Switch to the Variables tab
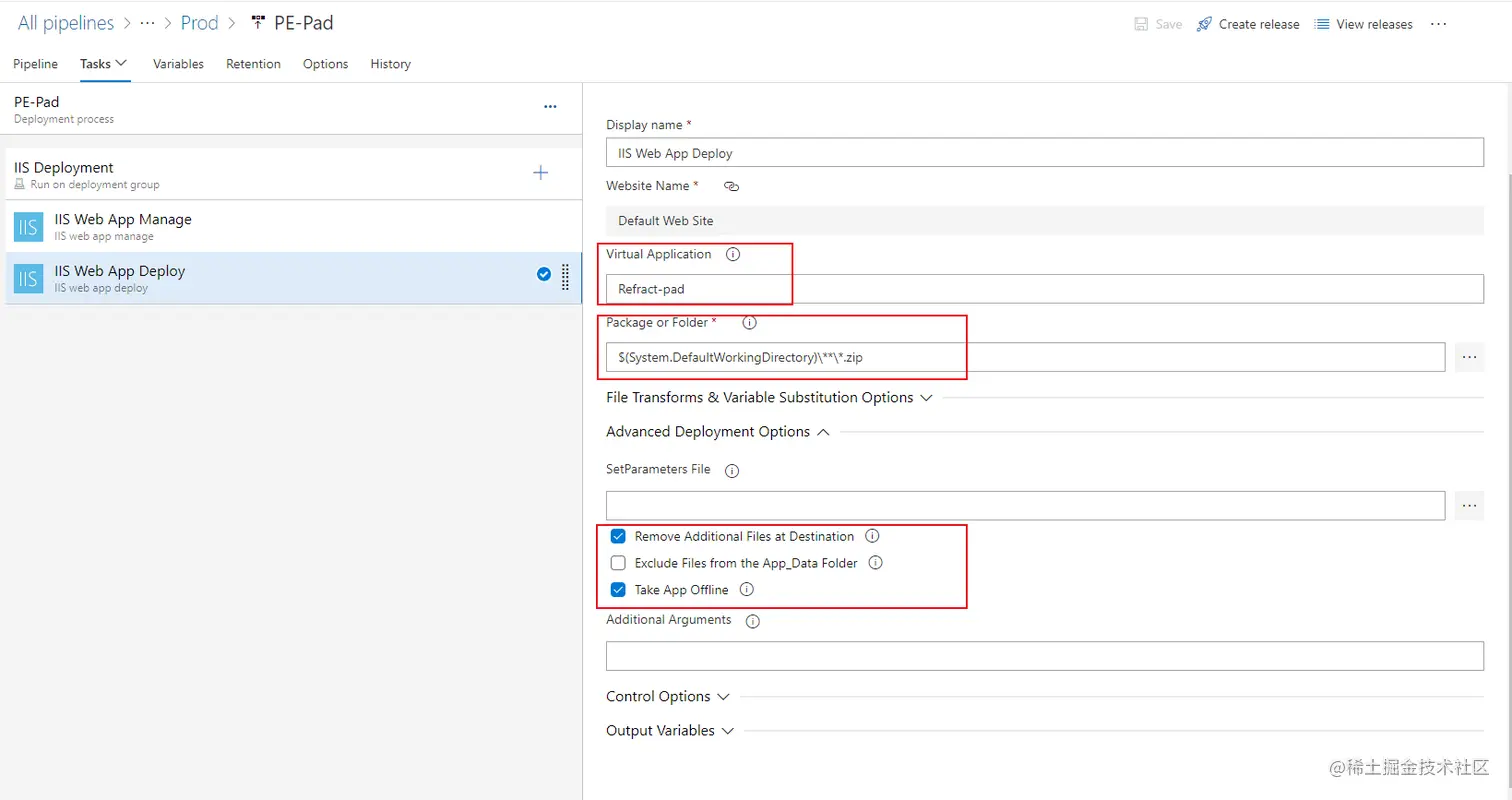The image size is (1512, 800). [178, 64]
